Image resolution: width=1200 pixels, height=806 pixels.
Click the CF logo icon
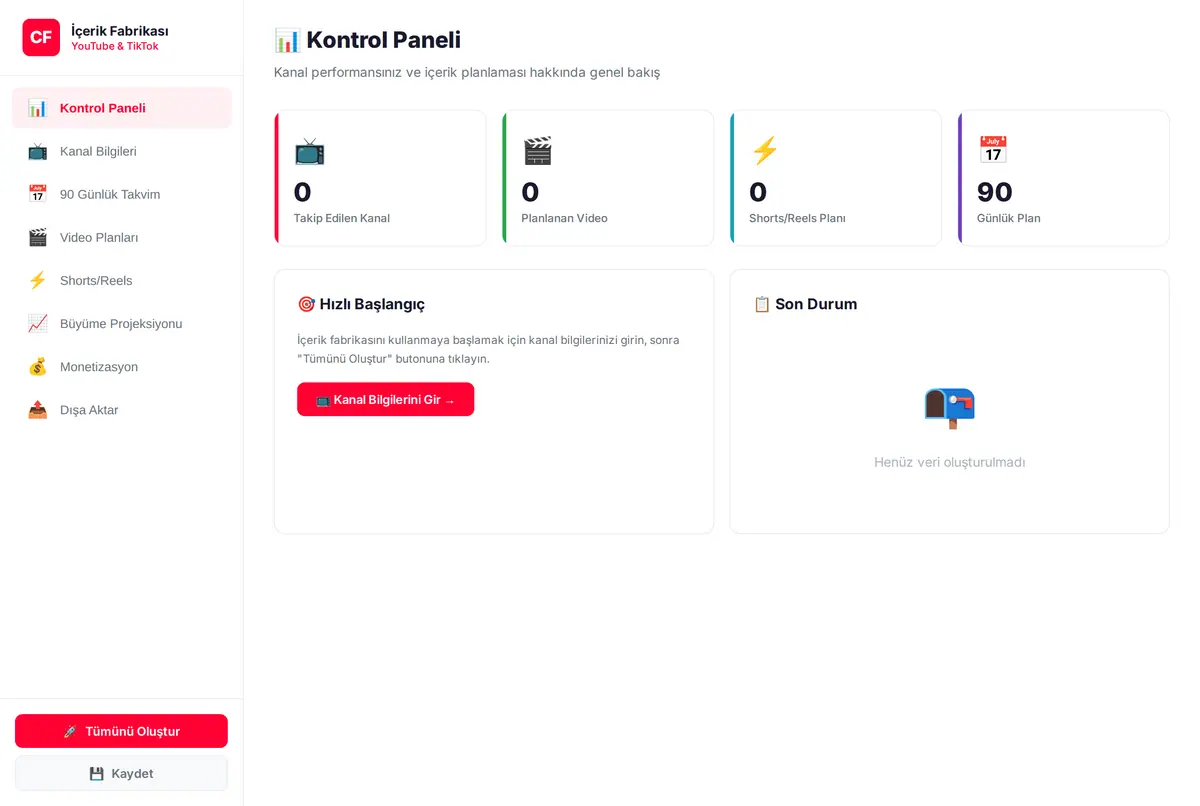(41, 37)
